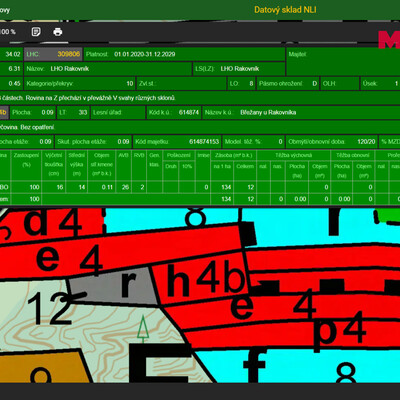
Task: Click the green tree symbol on map
Action: click(x=143, y=329)
